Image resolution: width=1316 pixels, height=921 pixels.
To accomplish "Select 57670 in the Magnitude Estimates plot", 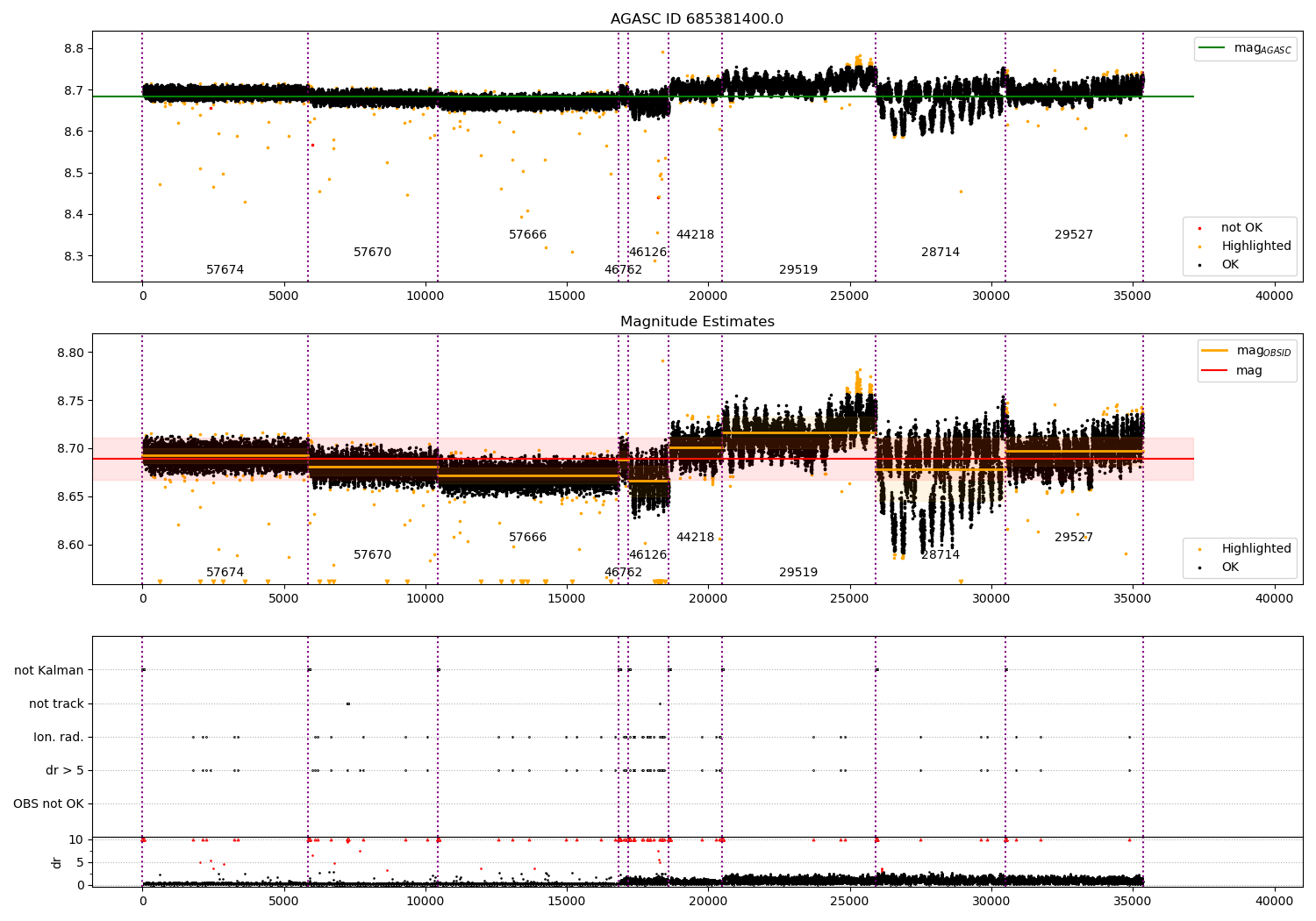I will coord(372,555).
